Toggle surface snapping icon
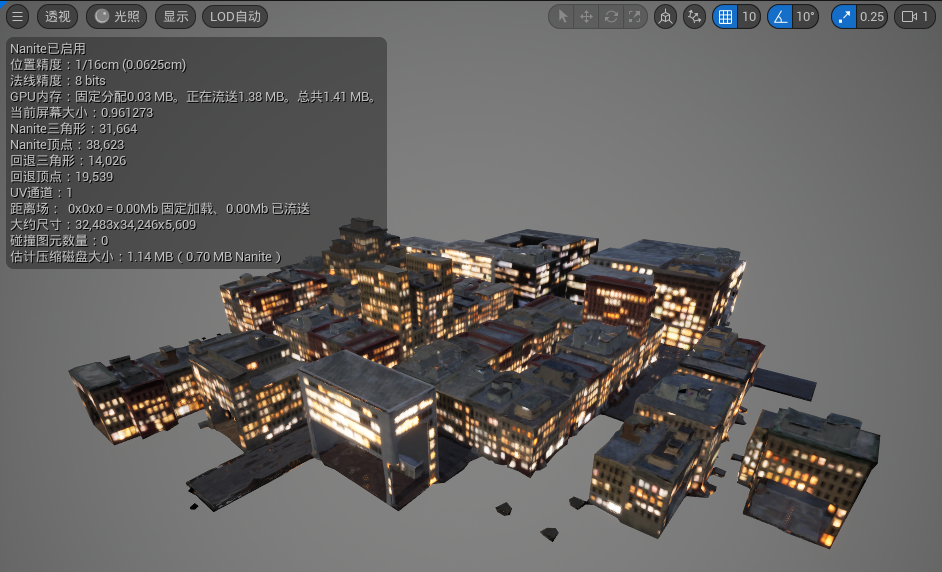Screen dimensions: 942x572 [694, 16]
